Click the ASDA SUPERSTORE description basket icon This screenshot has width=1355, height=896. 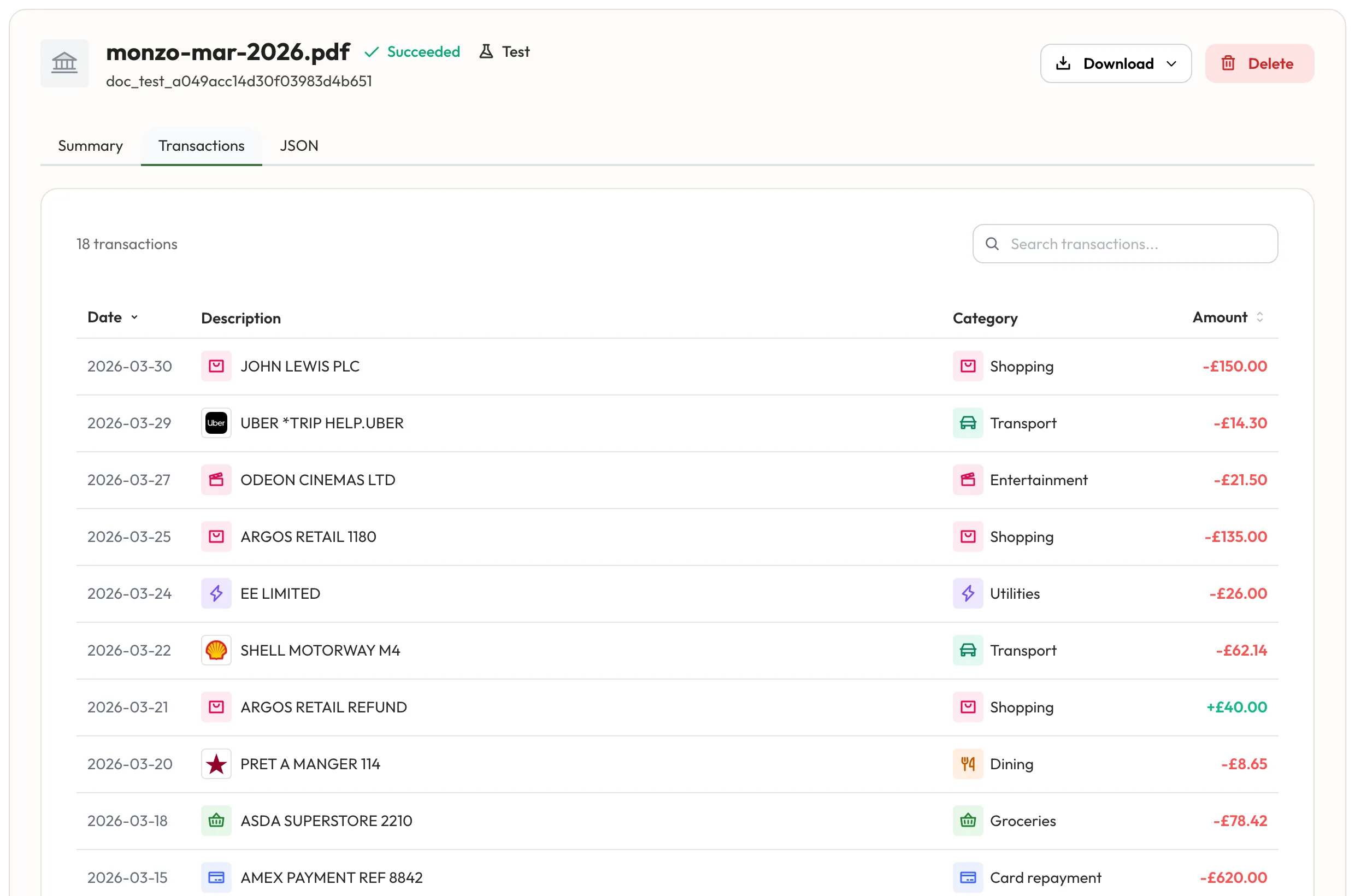pyautogui.click(x=216, y=821)
